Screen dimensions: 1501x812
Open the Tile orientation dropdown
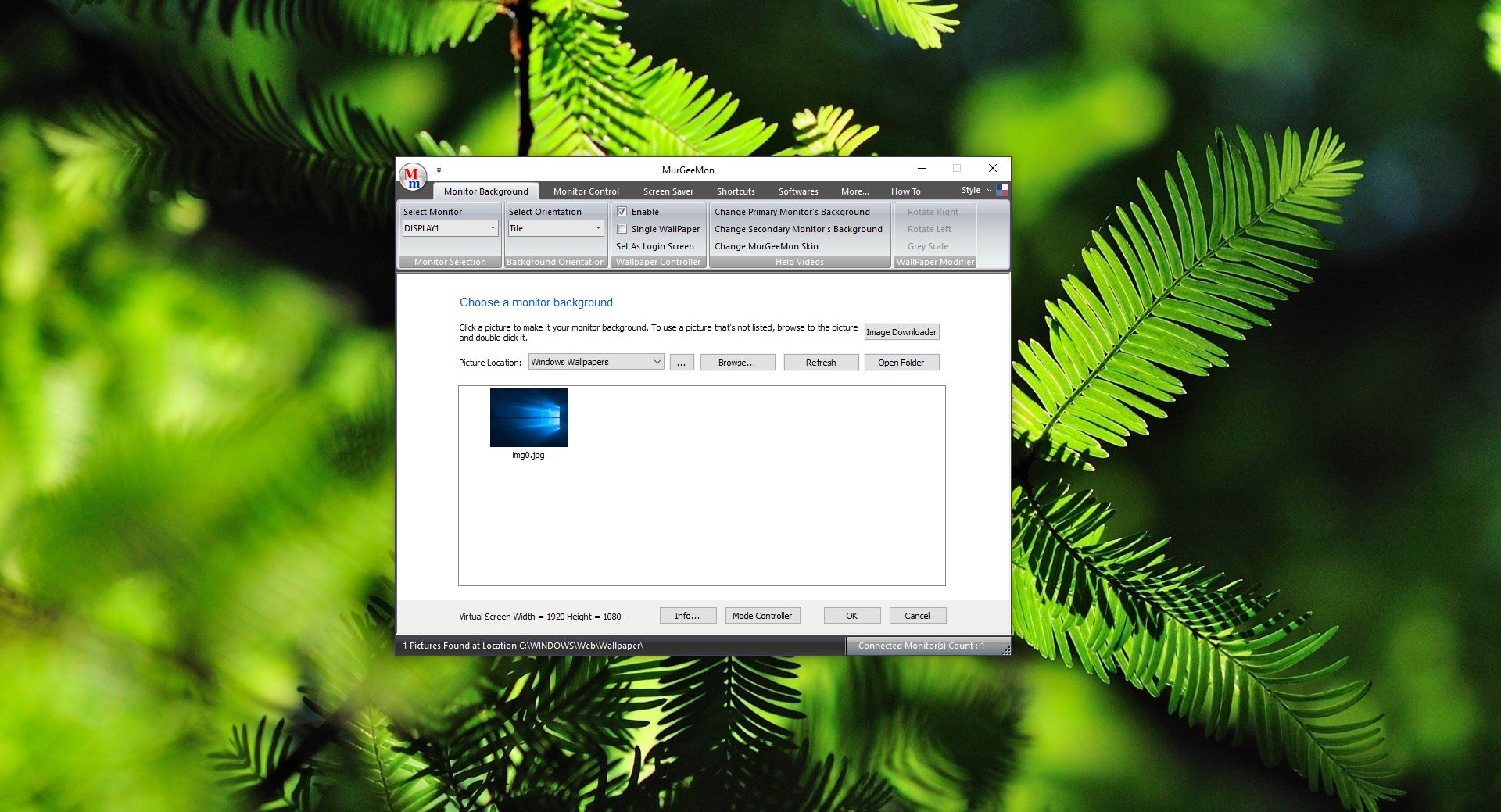(x=597, y=228)
